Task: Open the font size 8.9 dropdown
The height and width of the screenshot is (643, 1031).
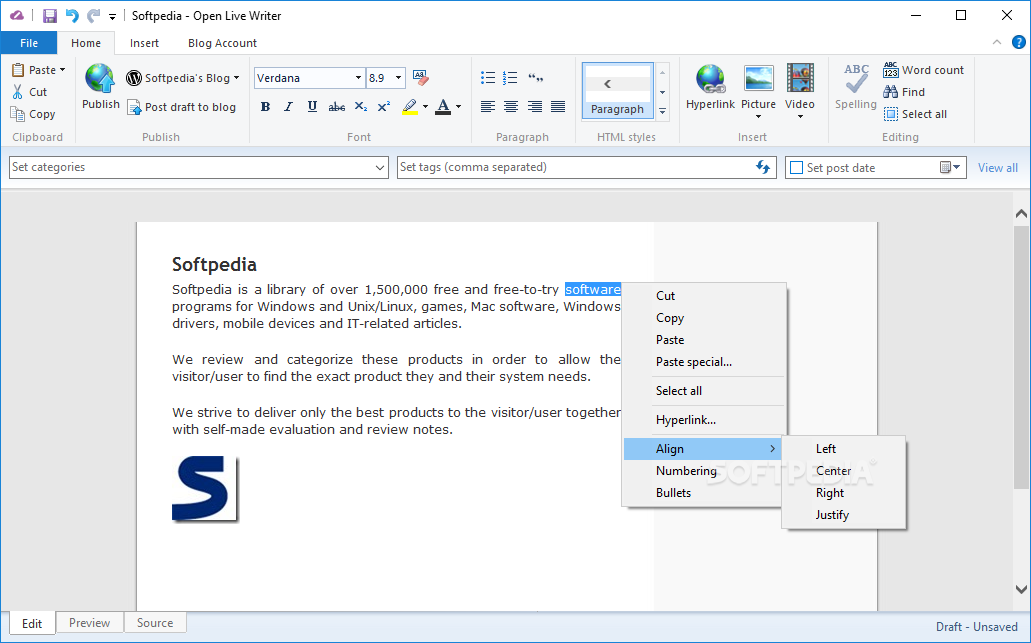Action: coord(398,78)
